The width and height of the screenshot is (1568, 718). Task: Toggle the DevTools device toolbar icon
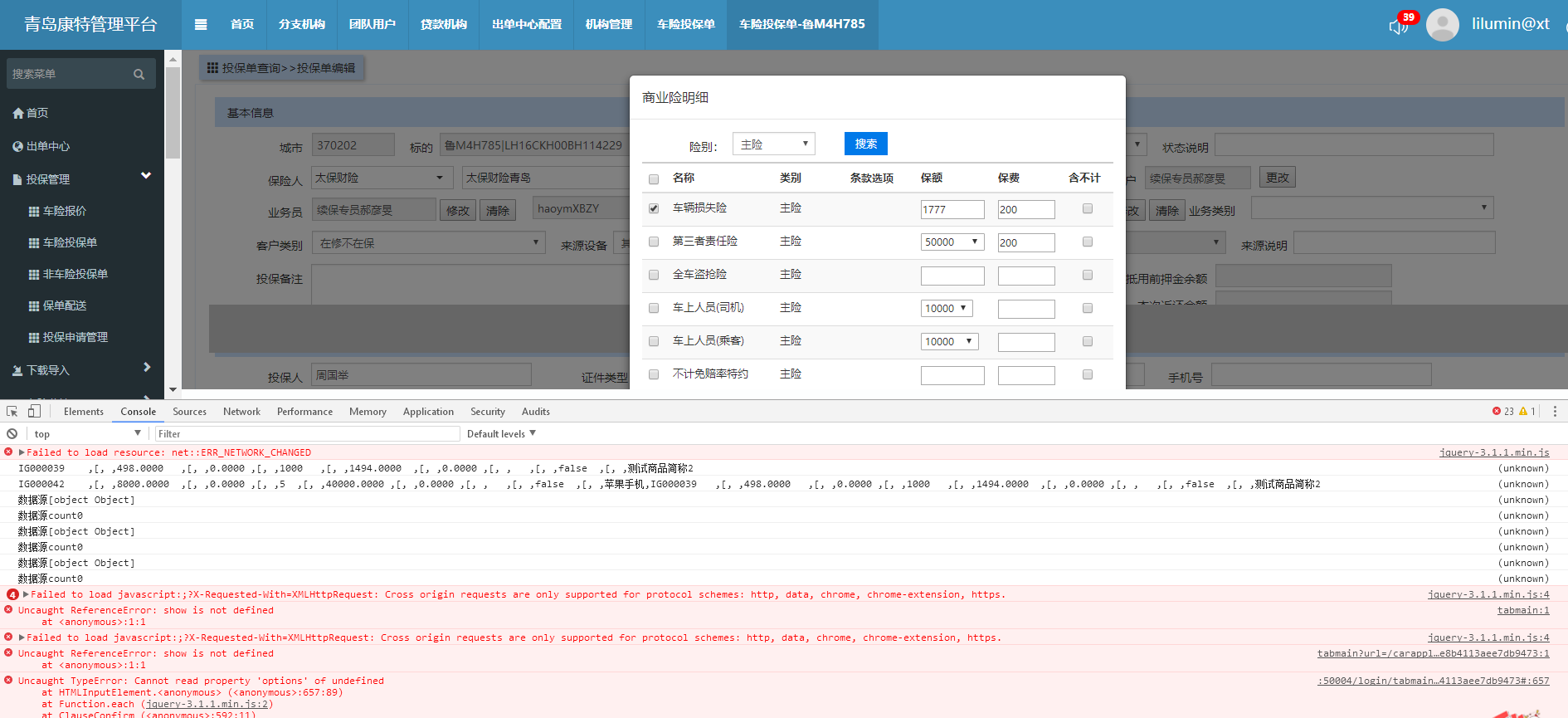34,412
